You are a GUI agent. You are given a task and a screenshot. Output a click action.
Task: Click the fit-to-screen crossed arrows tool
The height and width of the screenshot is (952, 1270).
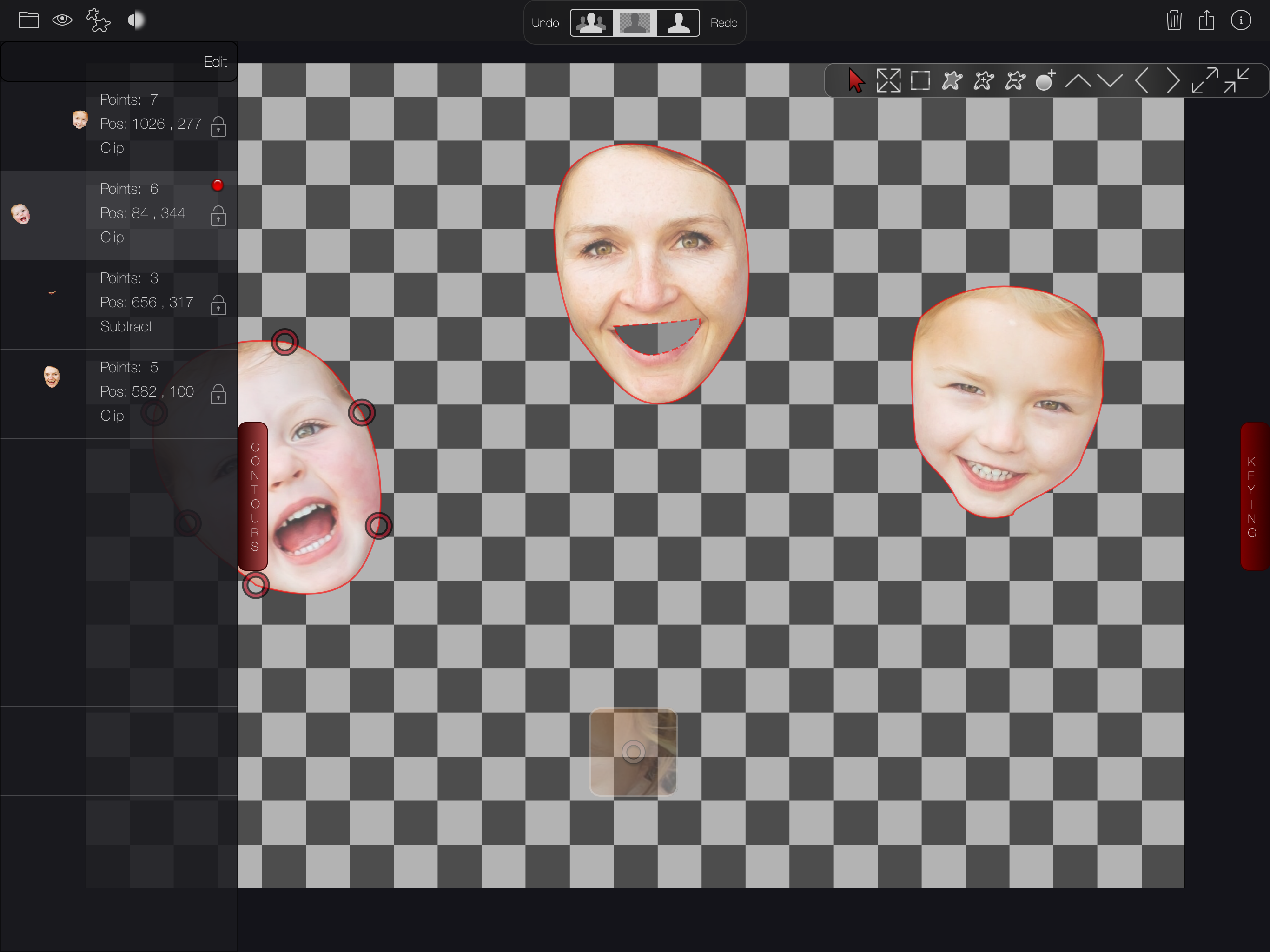pyautogui.click(x=888, y=81)
